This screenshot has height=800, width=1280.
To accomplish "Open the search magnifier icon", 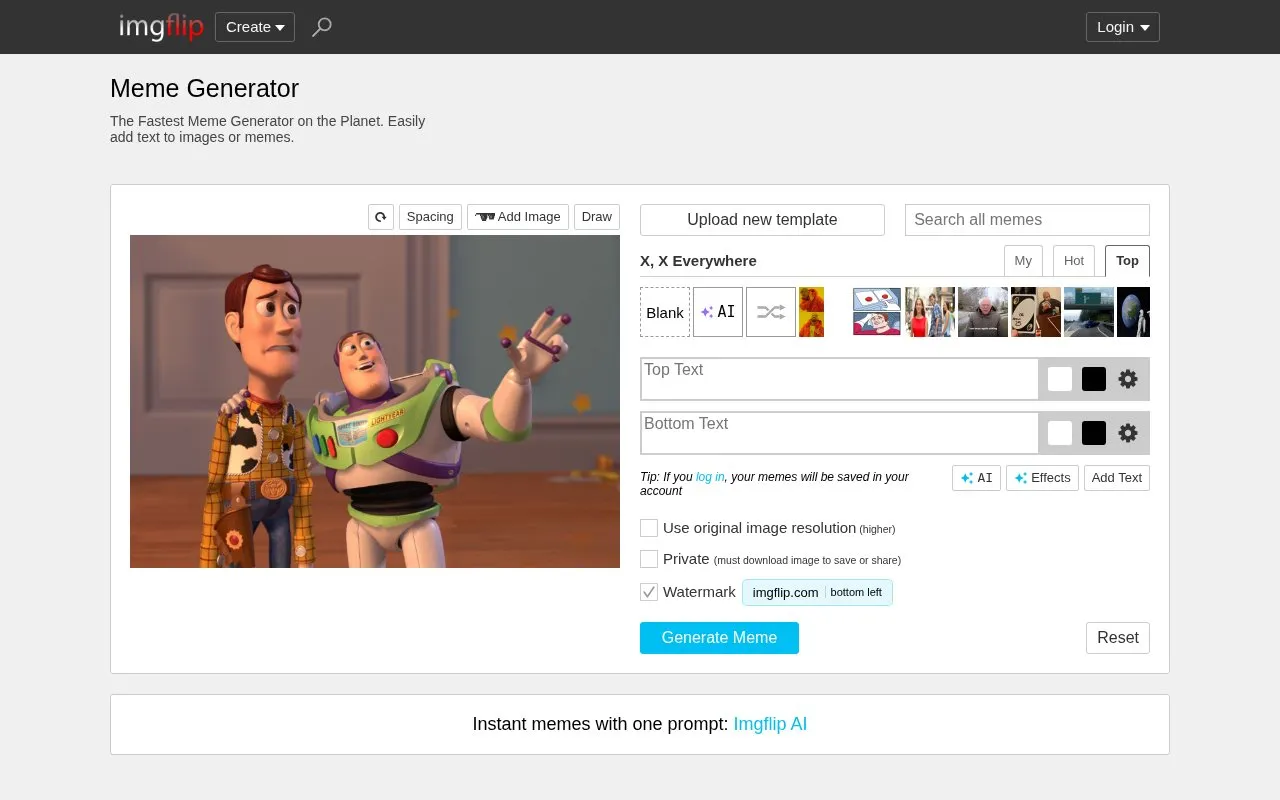I will coord(321,27).
